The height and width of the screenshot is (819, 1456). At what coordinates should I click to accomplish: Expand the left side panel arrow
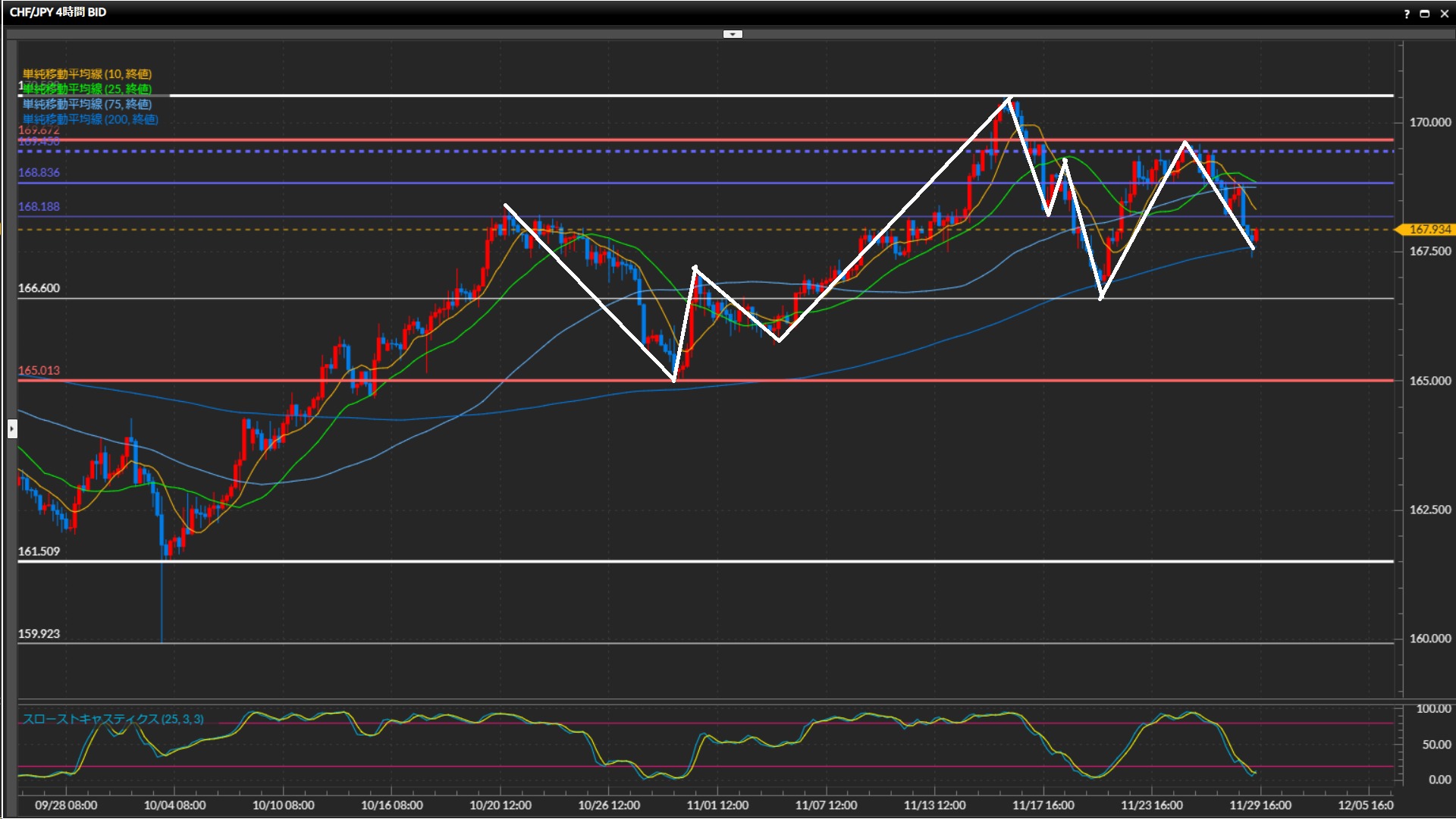12,429
